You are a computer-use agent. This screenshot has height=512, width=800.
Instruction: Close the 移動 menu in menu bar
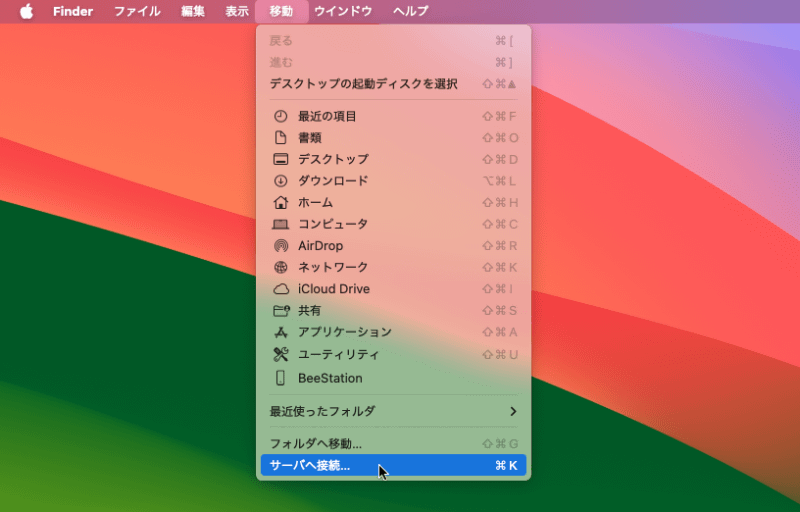pyautogui.click(x=282, y=11)
